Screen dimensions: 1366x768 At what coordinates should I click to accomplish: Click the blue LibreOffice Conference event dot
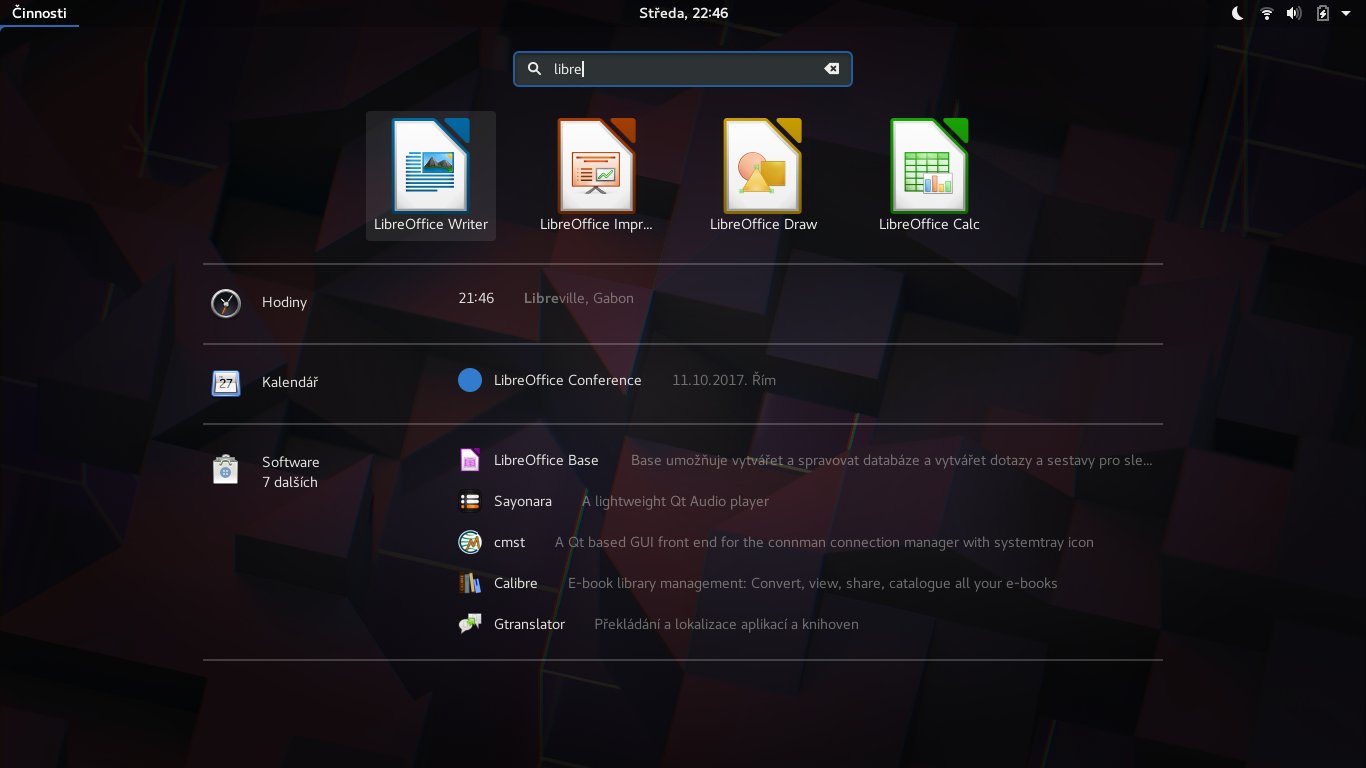click(x=470, y=380)
